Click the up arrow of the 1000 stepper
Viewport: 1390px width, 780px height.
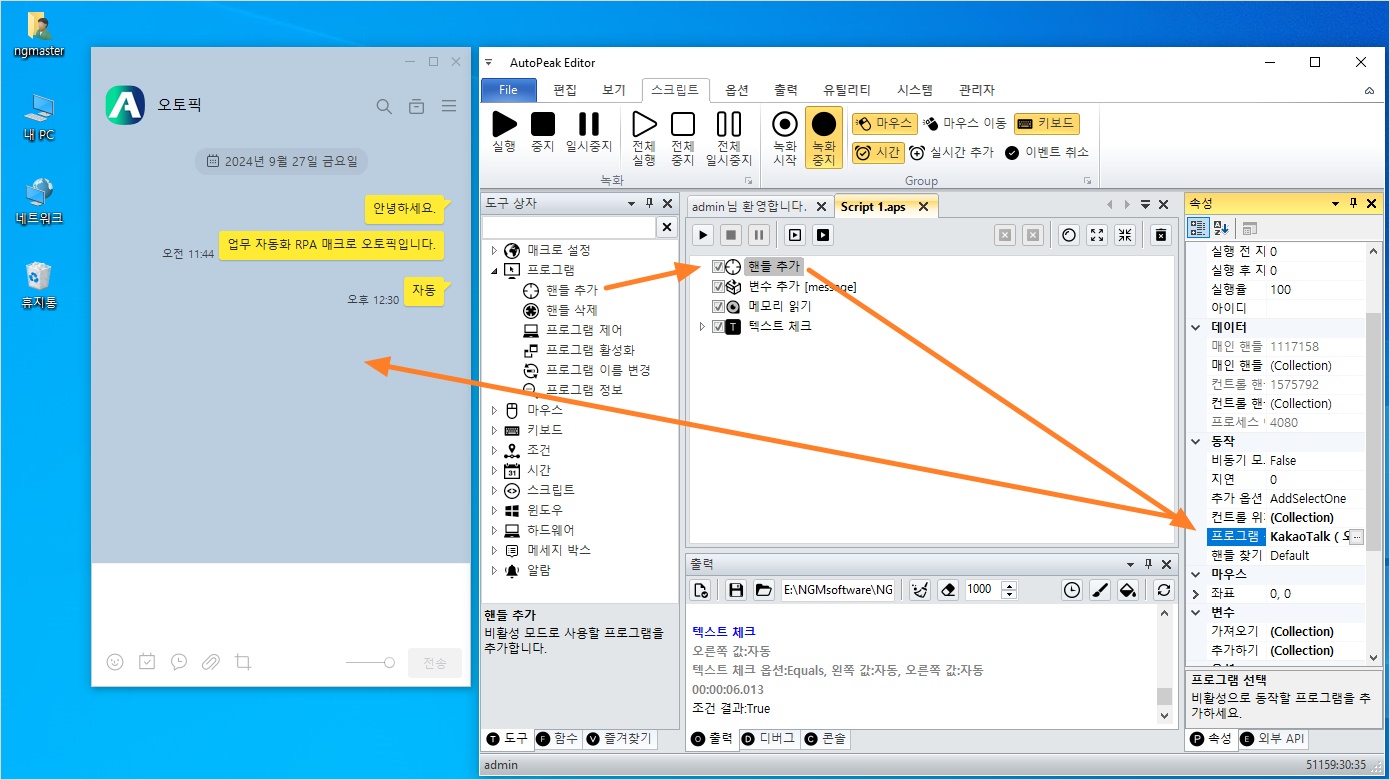1009,585
